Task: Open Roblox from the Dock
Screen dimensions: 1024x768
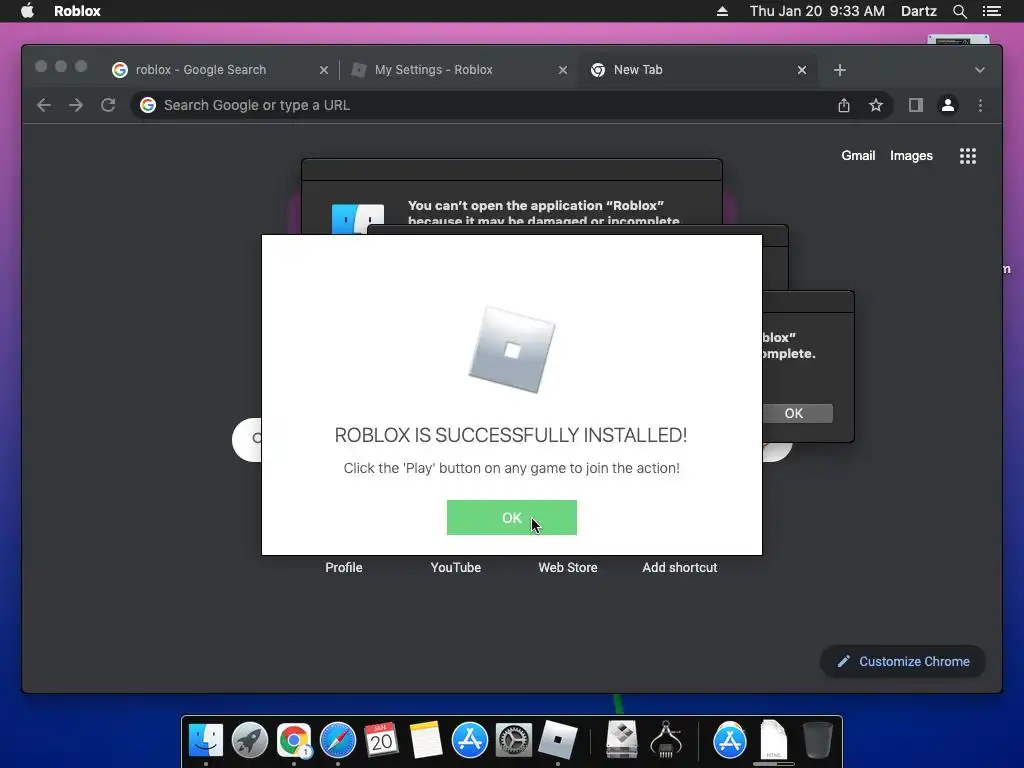Action: point(557,741)
